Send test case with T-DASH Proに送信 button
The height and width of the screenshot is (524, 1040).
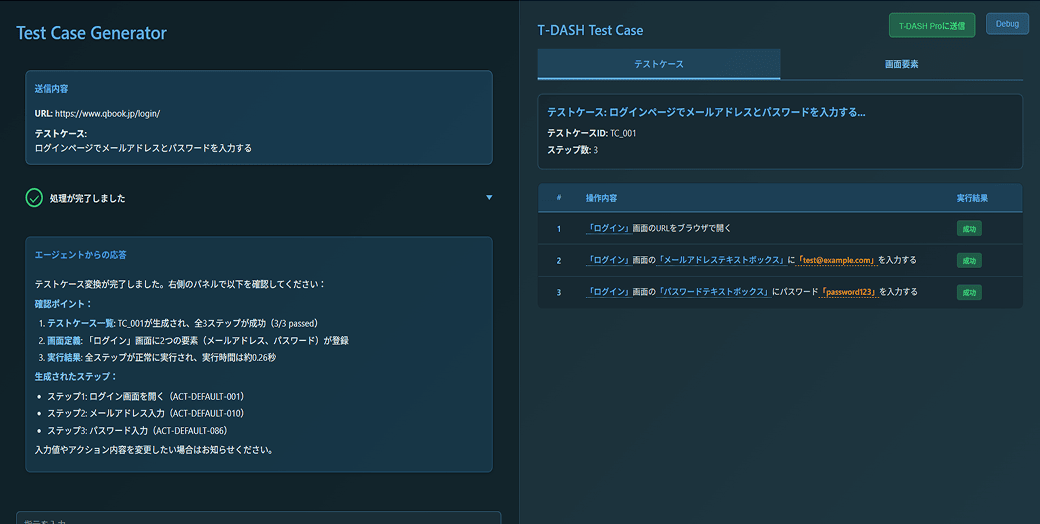[932, 25]
